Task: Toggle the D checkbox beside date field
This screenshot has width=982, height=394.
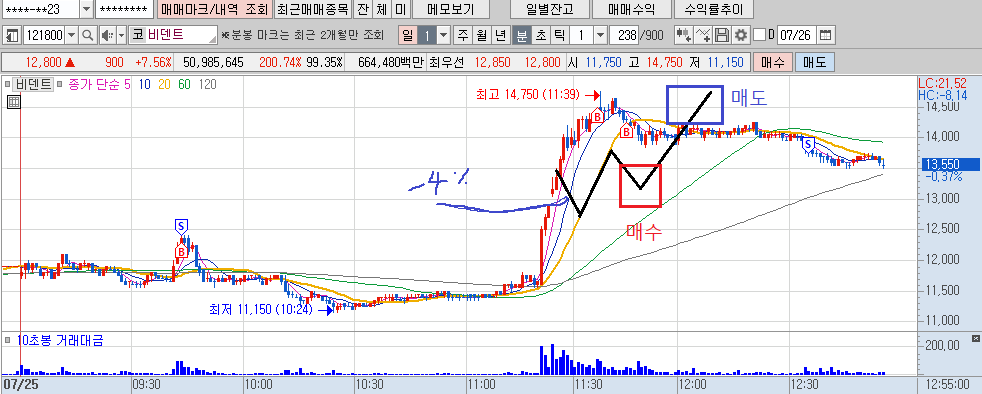Action: point(760,35)
